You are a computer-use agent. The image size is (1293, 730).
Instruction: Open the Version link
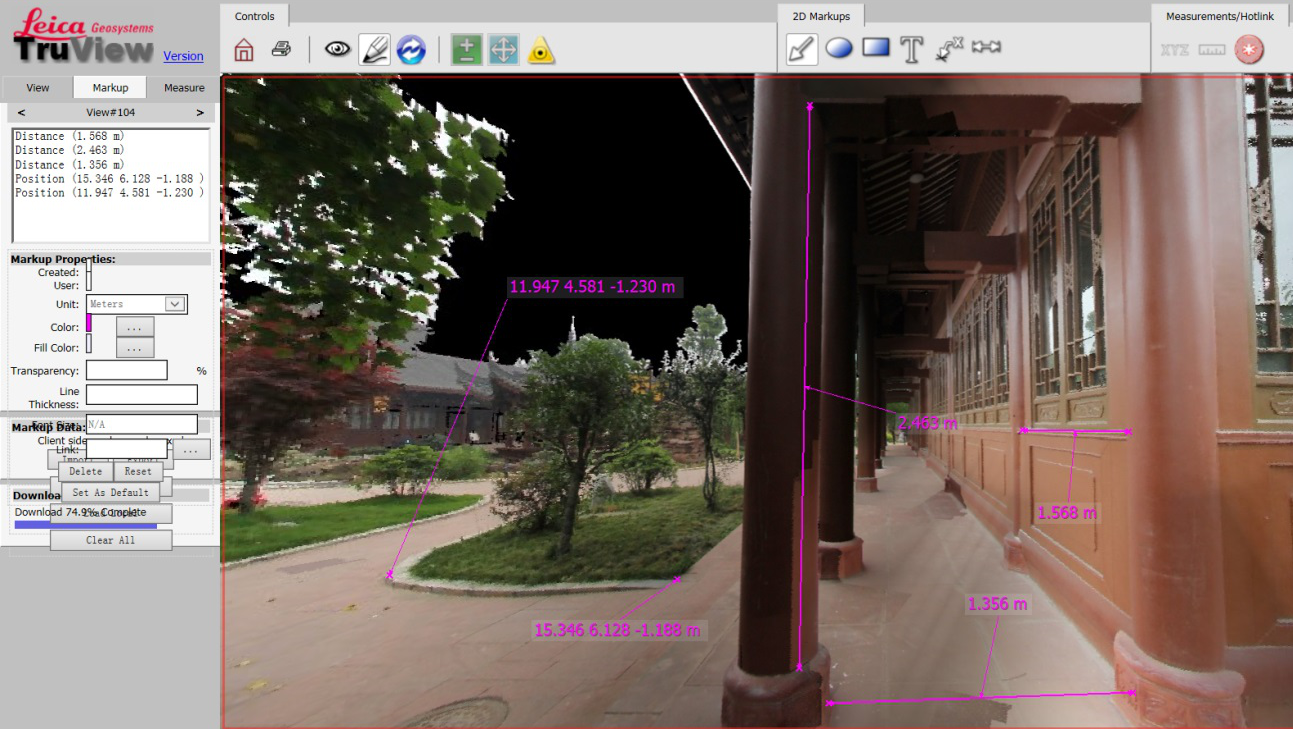(183, 56)
